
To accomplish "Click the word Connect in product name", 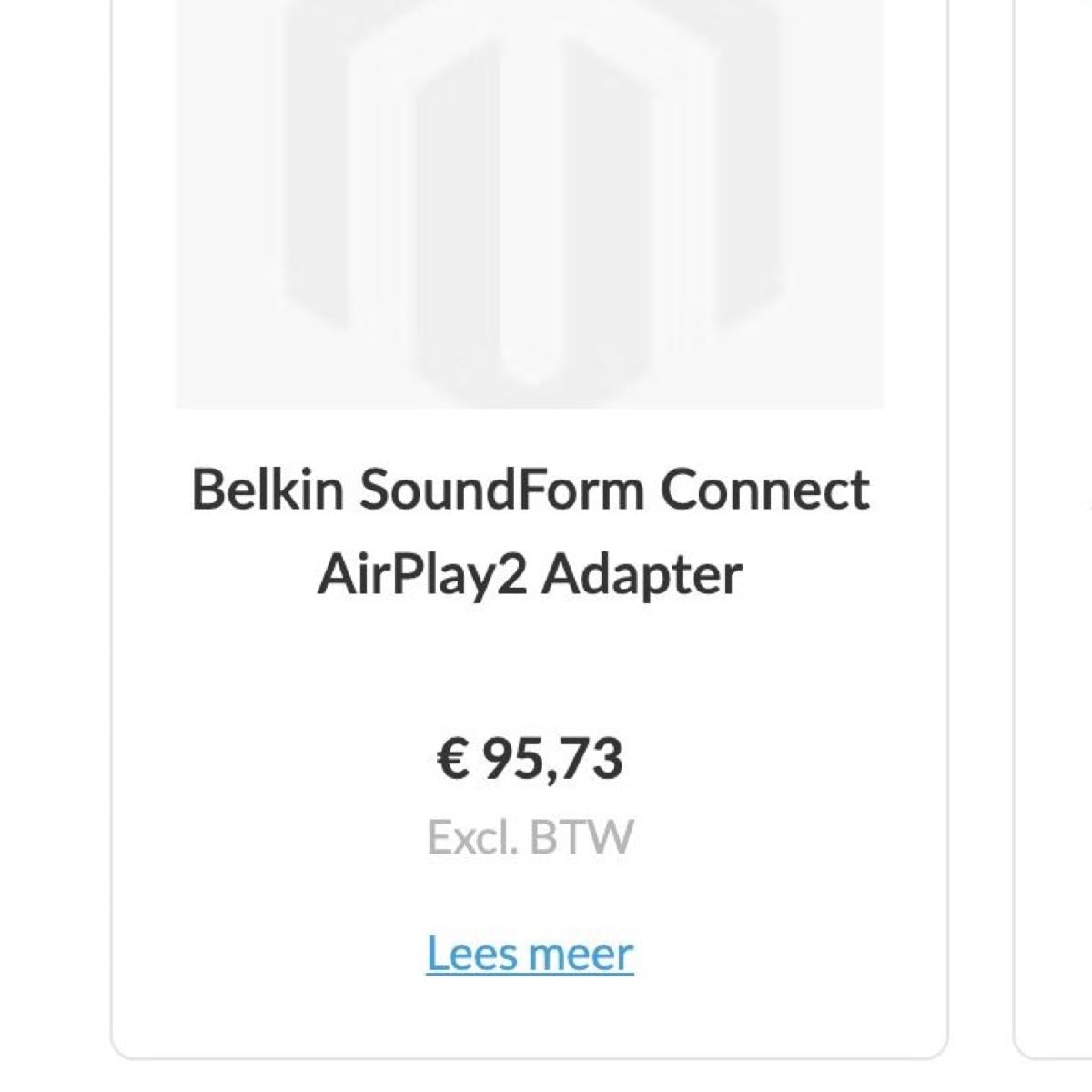I will 765,490.
